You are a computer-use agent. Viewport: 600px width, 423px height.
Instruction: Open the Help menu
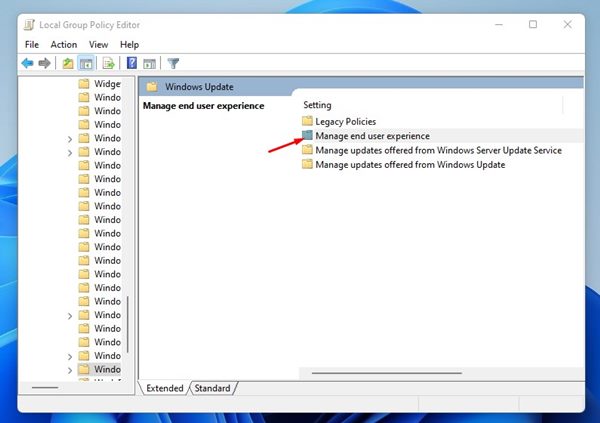click(x=129, y=45)
